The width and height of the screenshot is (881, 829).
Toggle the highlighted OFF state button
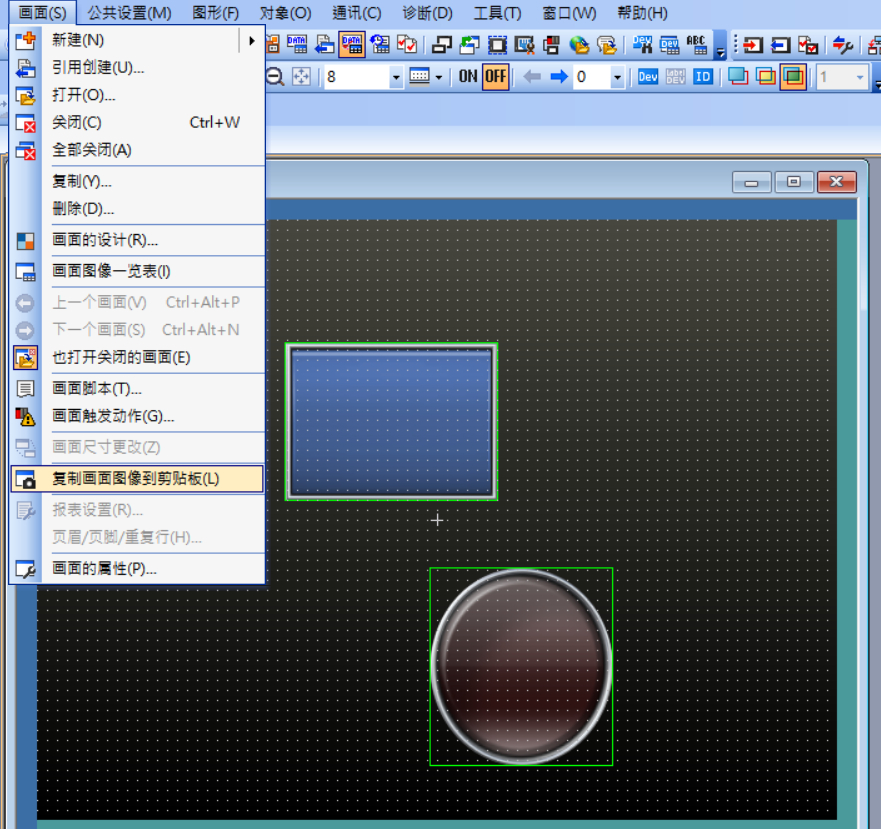tap(495, 77)
